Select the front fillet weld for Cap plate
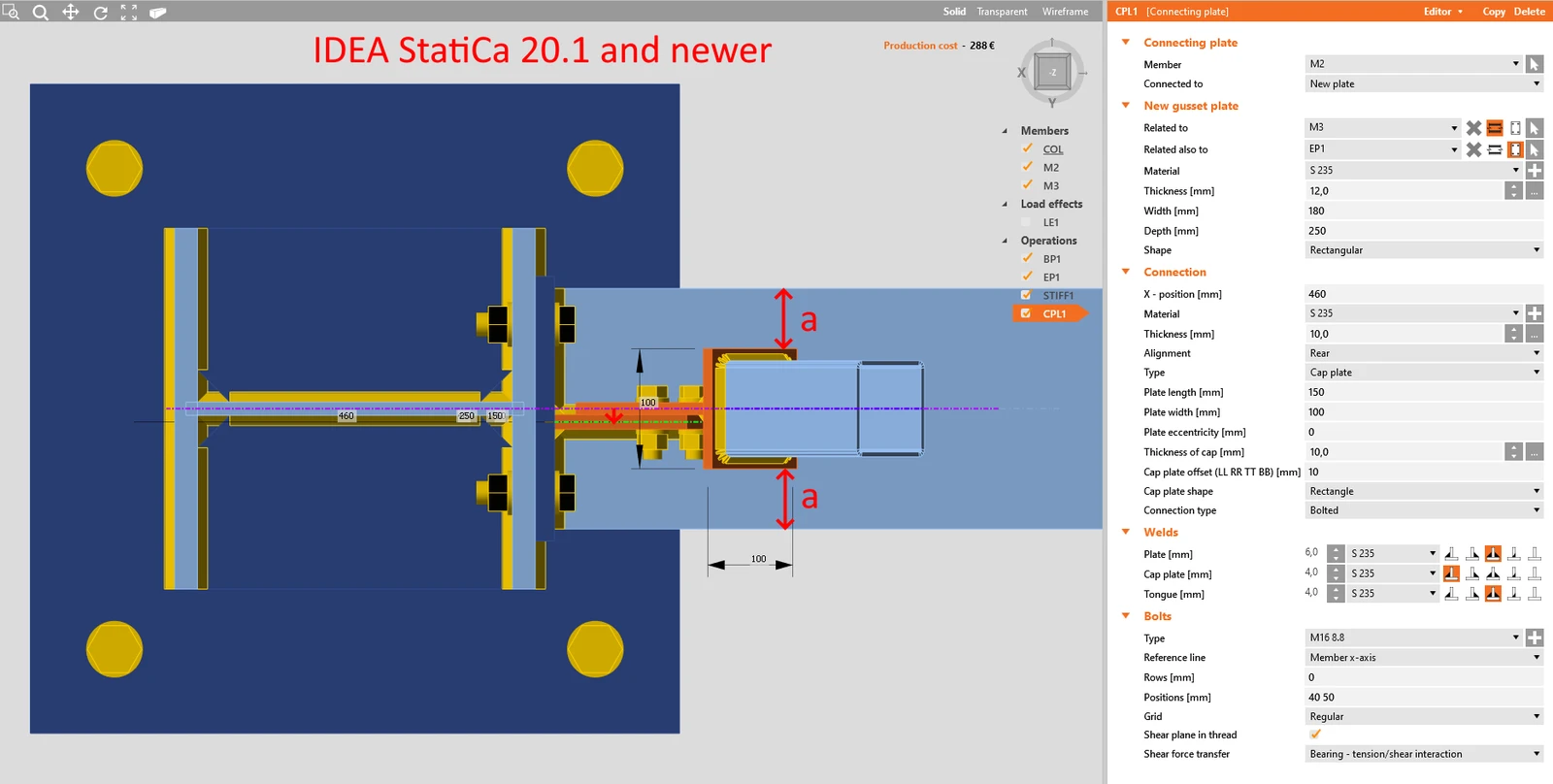Screen dimensions: 1553x784 point(1451,573)
